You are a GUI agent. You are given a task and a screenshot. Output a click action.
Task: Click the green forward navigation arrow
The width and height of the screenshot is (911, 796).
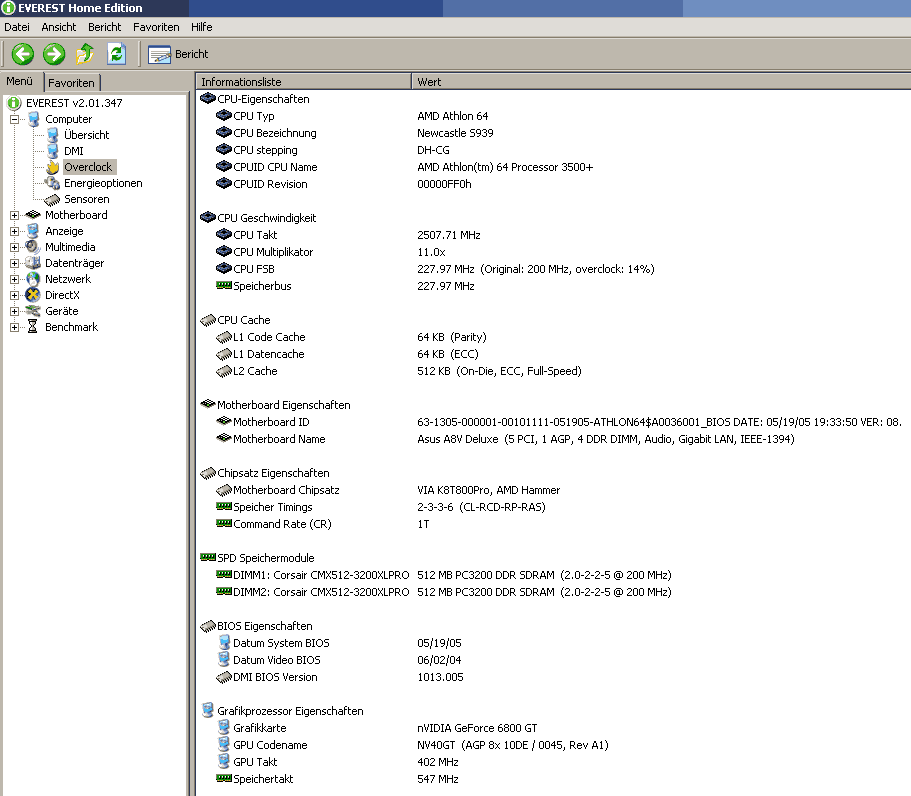click(x=54, y=54)
